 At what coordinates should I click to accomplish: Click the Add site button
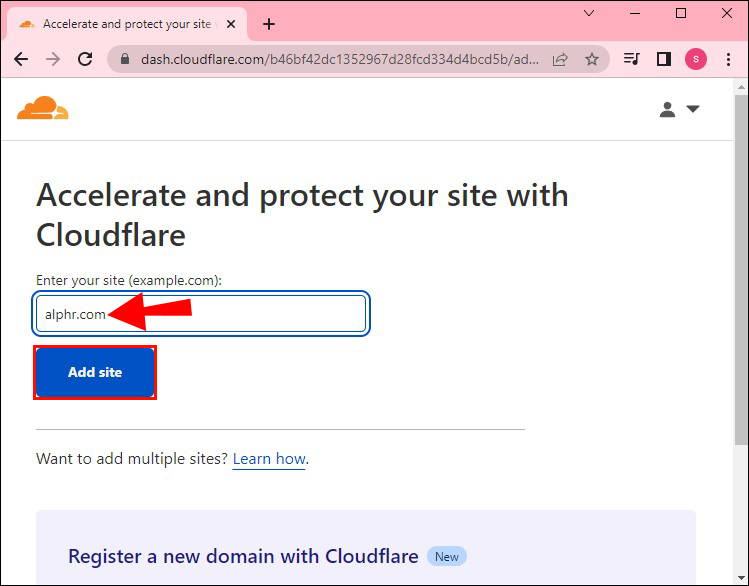point(95,372)
